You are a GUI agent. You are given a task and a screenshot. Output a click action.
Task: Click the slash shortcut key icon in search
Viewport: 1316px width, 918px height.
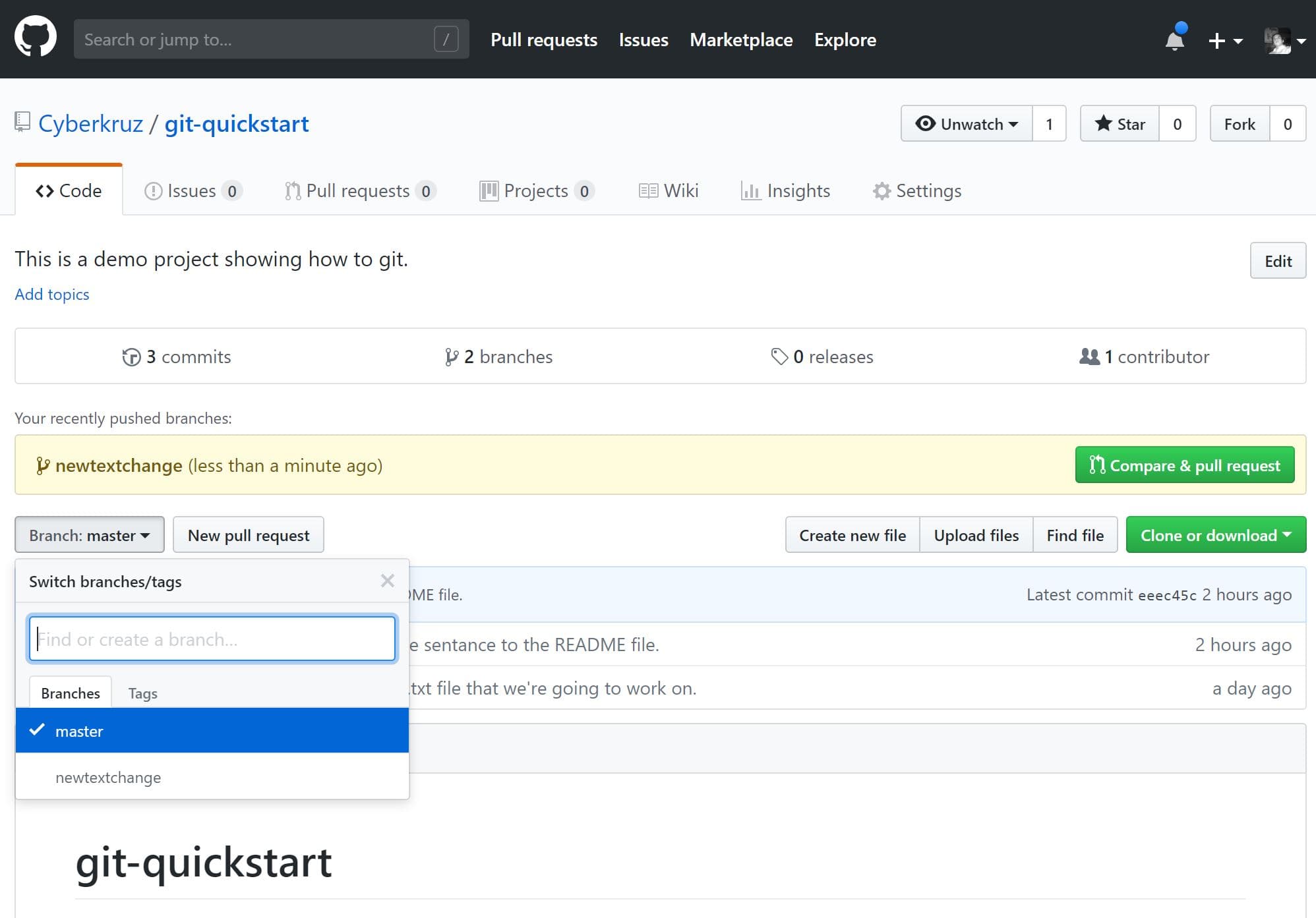(446, 39)
